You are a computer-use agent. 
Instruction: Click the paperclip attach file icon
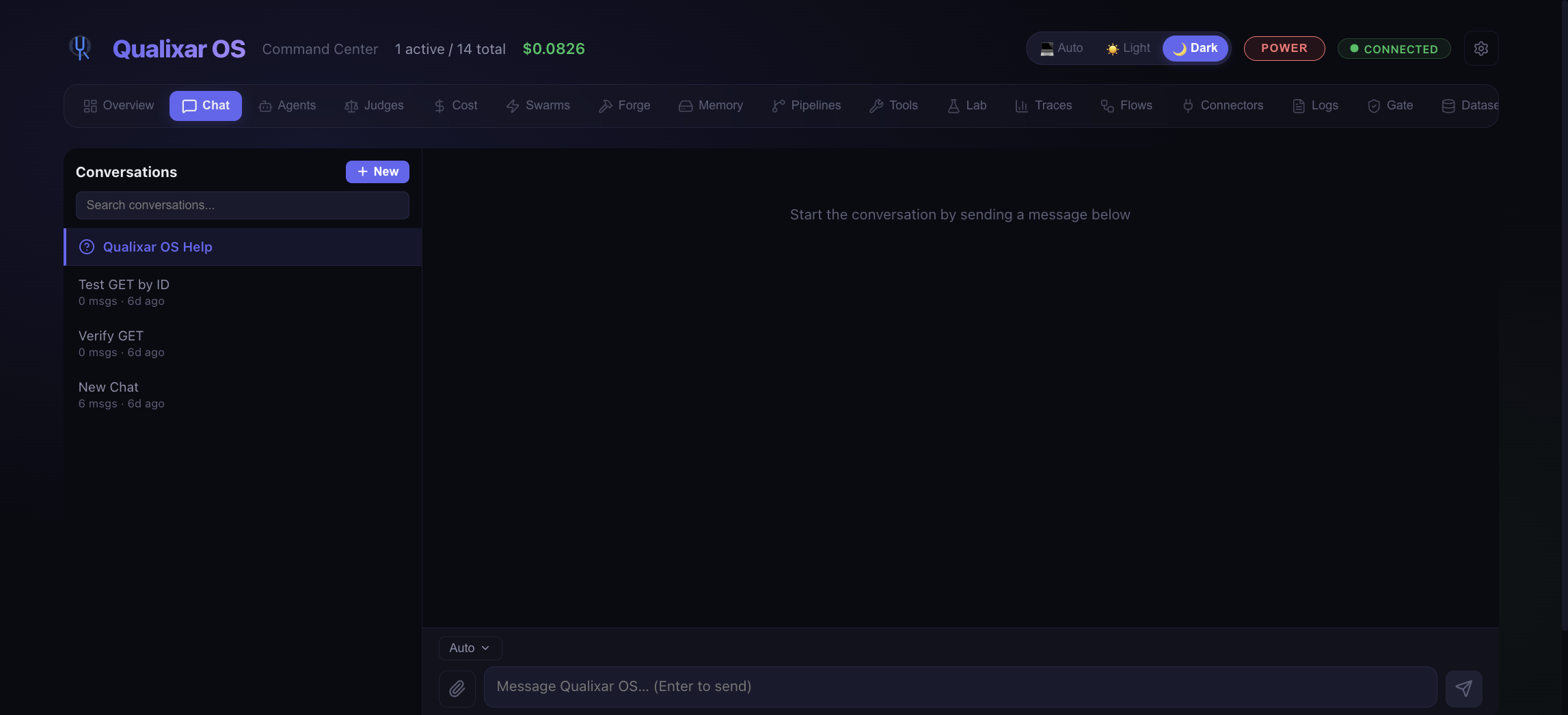pyautogui.click(x=457, y=688)
